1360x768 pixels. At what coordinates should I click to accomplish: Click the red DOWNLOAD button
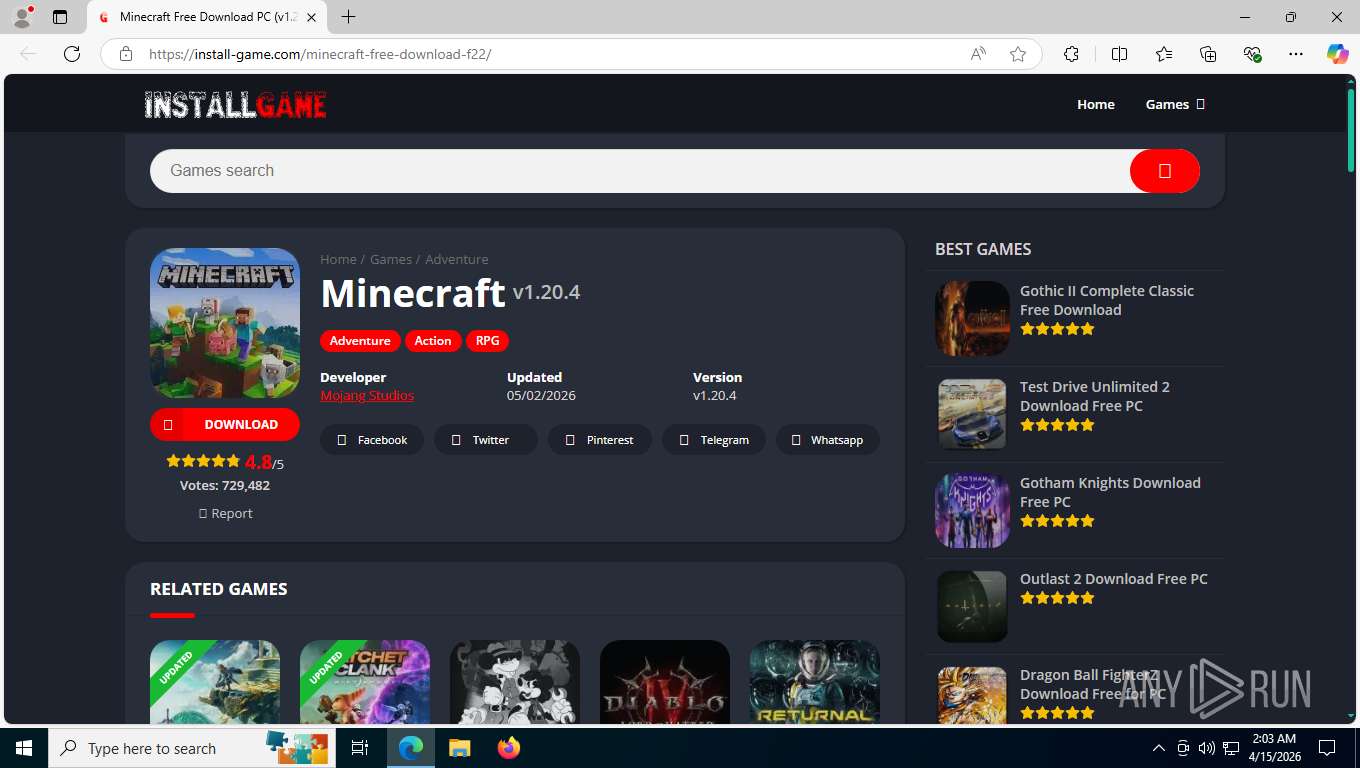(225, 424)
